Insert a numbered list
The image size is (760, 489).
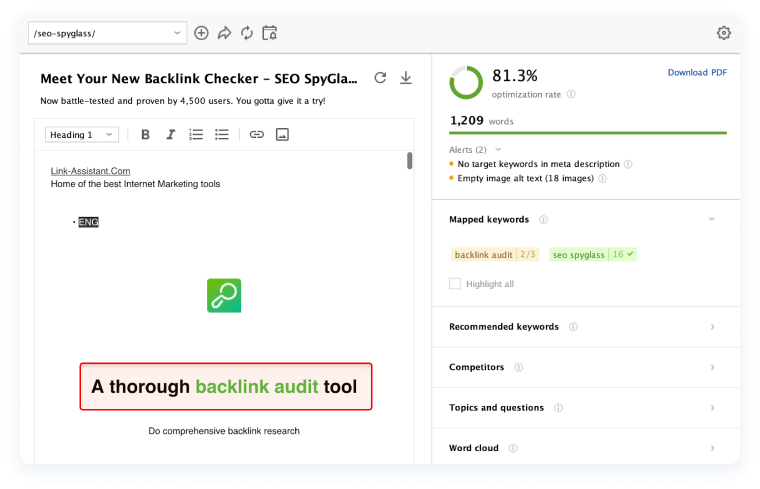(196, 134)
